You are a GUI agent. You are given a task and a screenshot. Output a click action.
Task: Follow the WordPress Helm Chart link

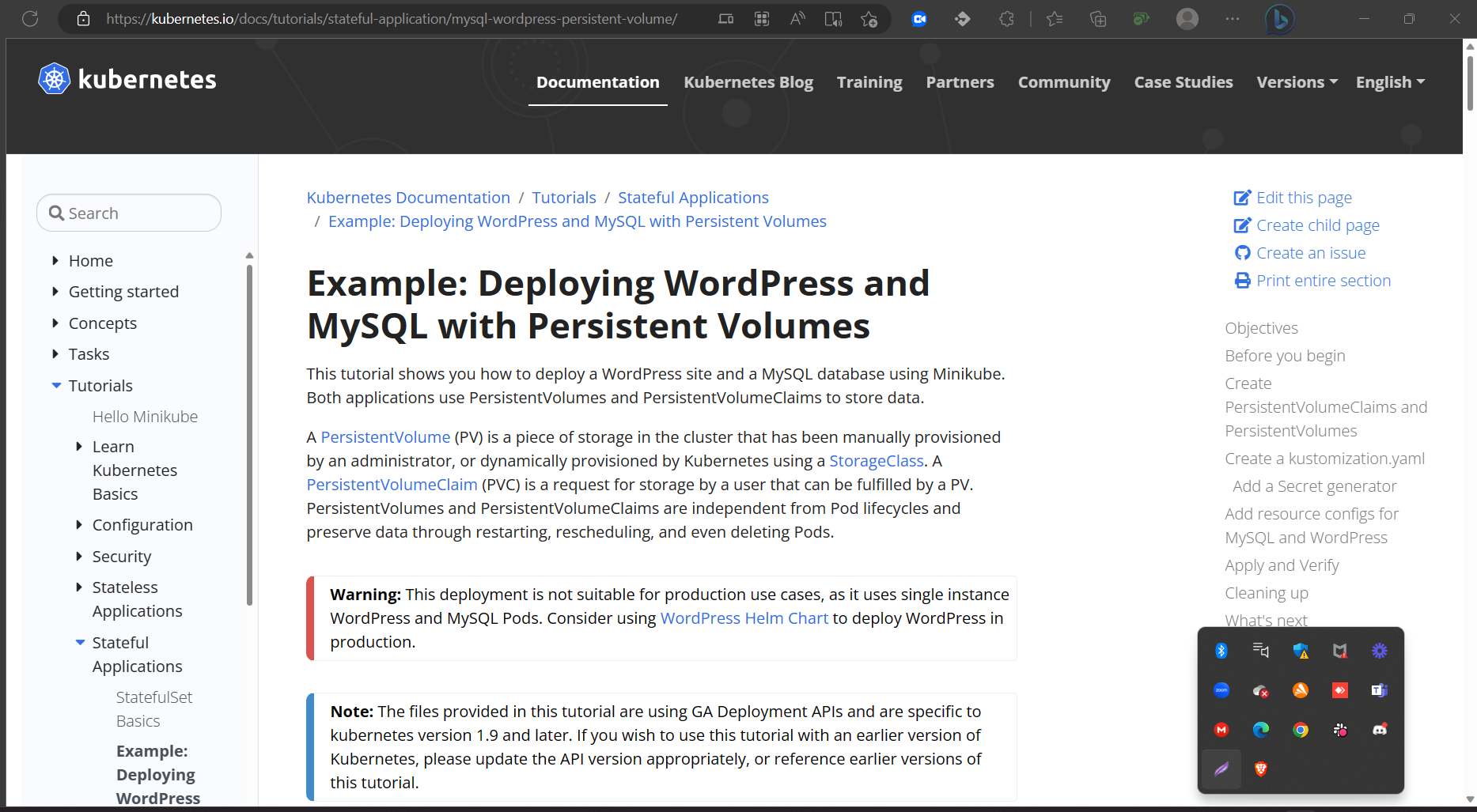744,618
